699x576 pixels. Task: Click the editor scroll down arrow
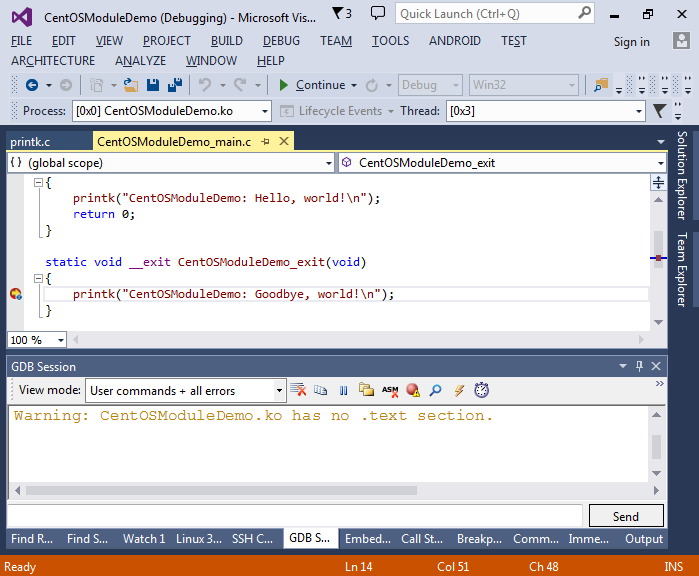tap(658, 322)
